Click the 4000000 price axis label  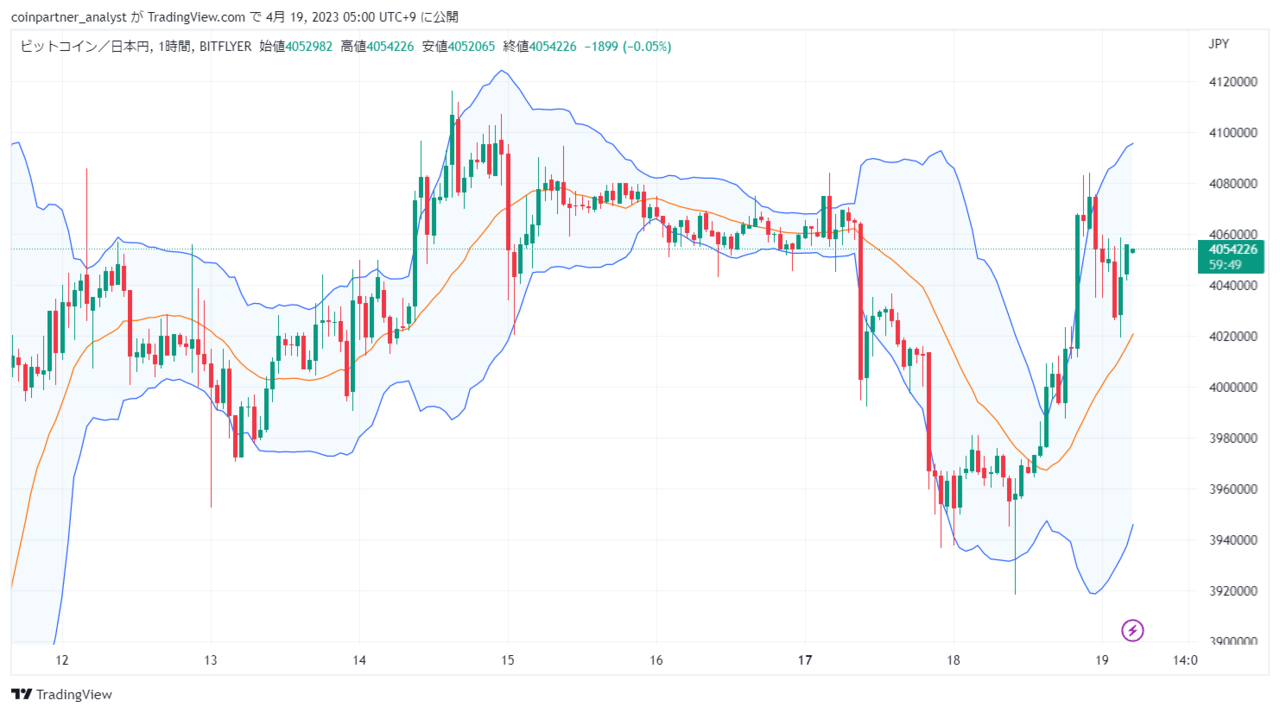click(1232, 387)
